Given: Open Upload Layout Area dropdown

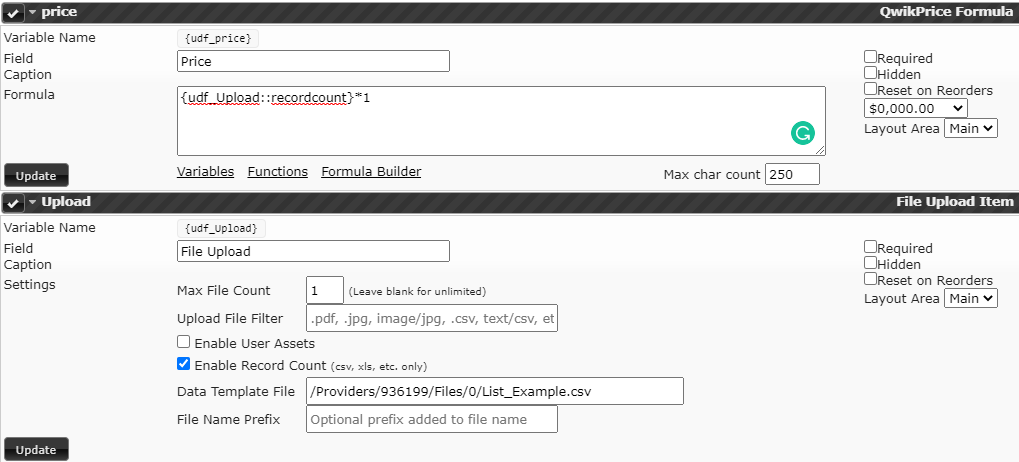Looking at the screenshot, I should tap(971, 298).
